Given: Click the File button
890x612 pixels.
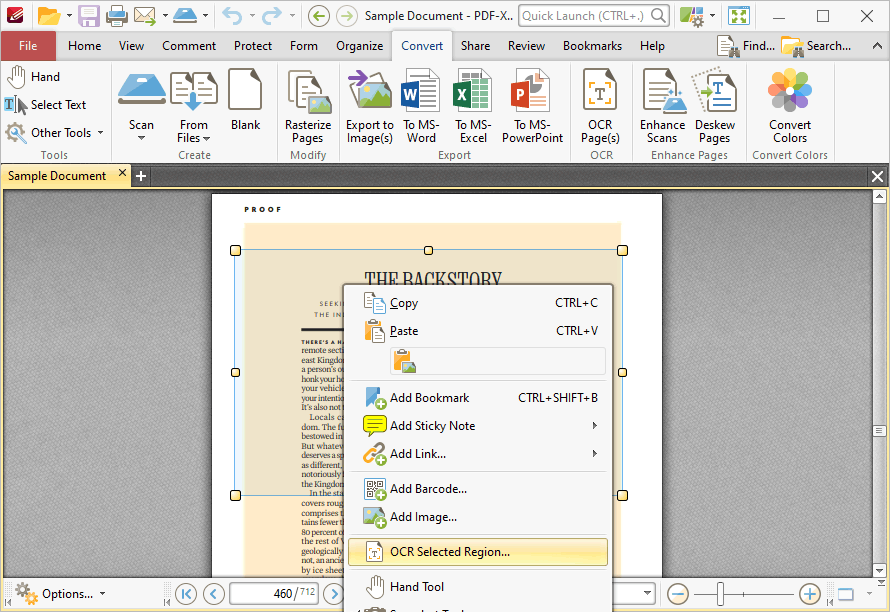Looking at the screenshot, I should click(28, 46).
